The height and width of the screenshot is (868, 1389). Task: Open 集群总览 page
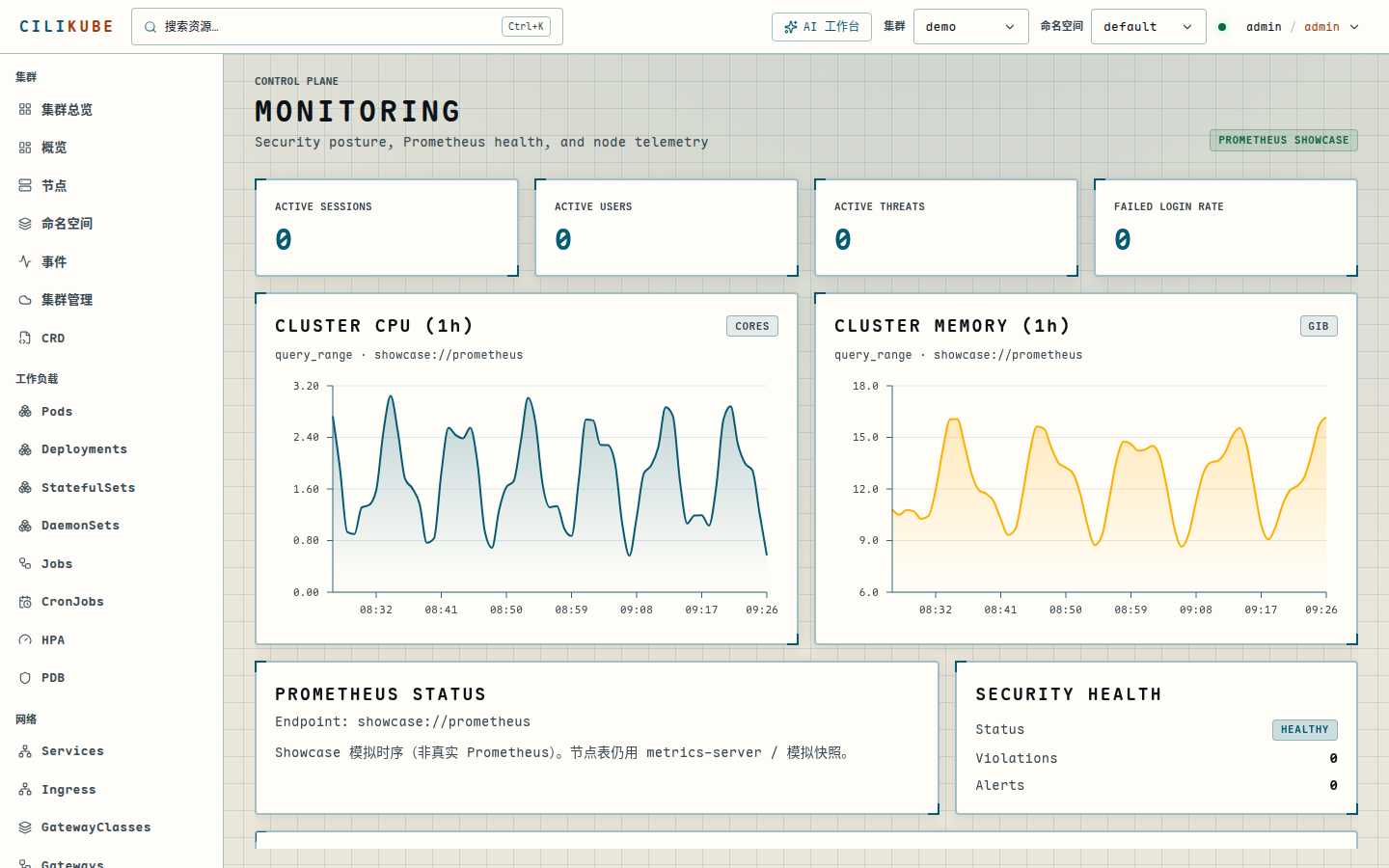[111, 110]
